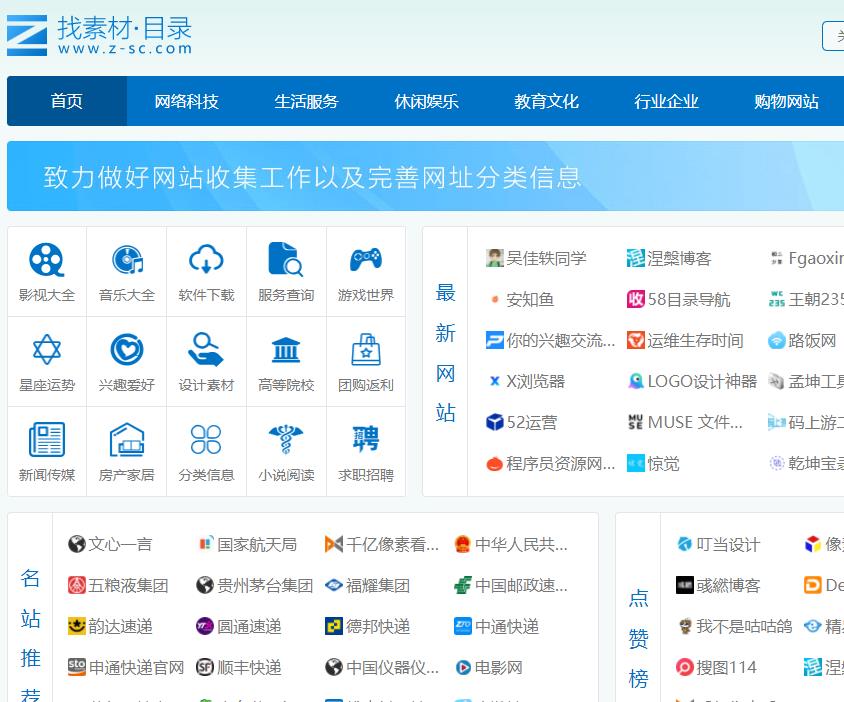Click the 顺丰快递 SF favicon
The height and width of the screenshot is (702, 844).
click(205, 668)
